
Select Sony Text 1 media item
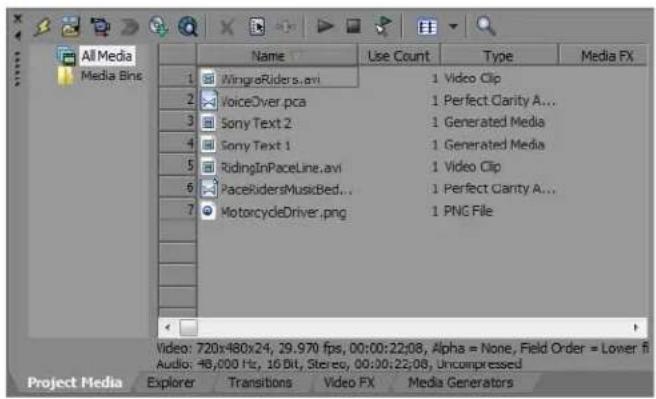[x=255, y=146]
